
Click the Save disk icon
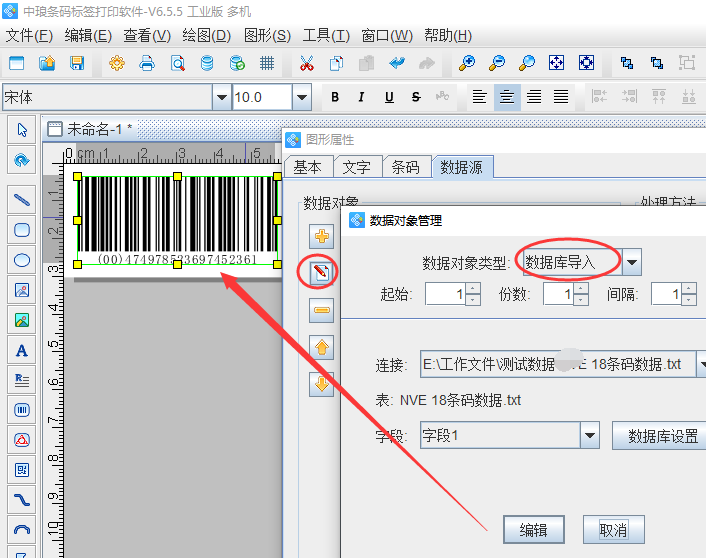tap(77, 63)
